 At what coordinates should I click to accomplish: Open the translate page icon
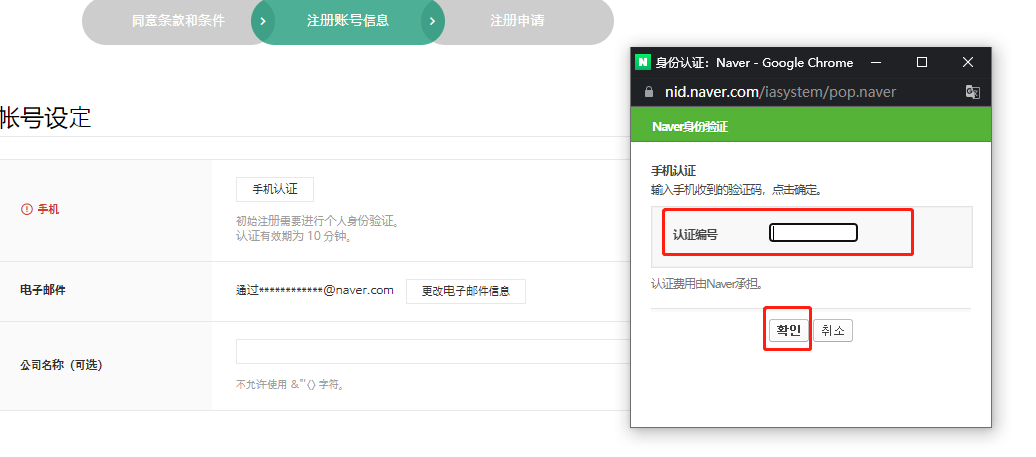(x=973, y=92)
